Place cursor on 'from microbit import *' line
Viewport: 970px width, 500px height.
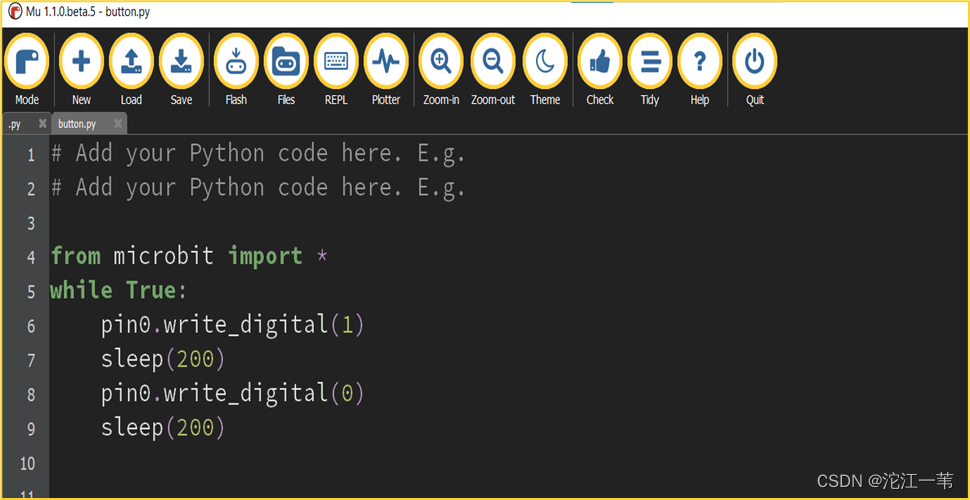click(189, 256)
